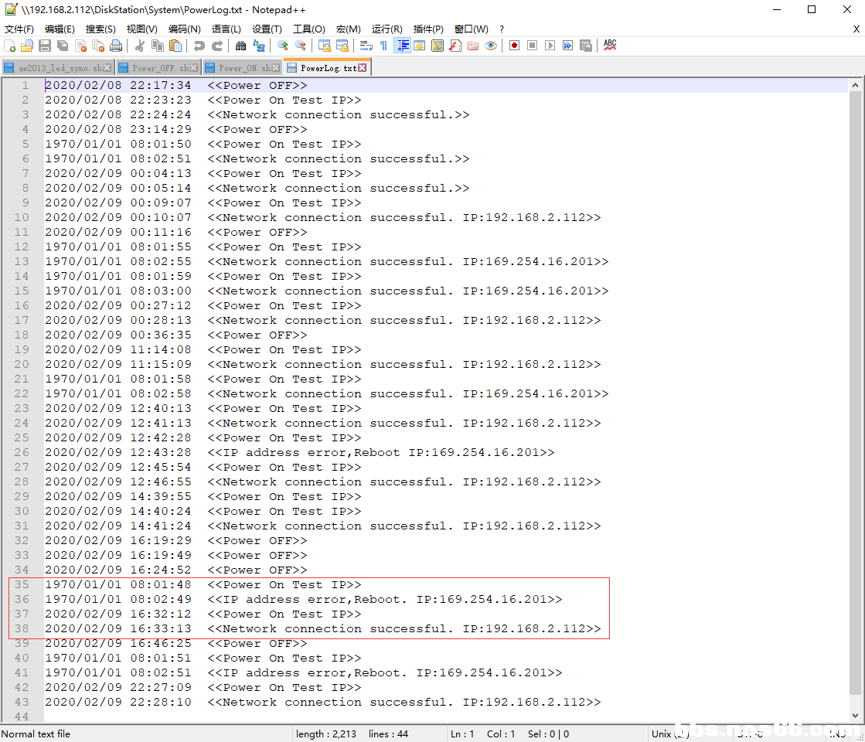Click the X close-document button right of the menu bar

[x=856, y=29]
